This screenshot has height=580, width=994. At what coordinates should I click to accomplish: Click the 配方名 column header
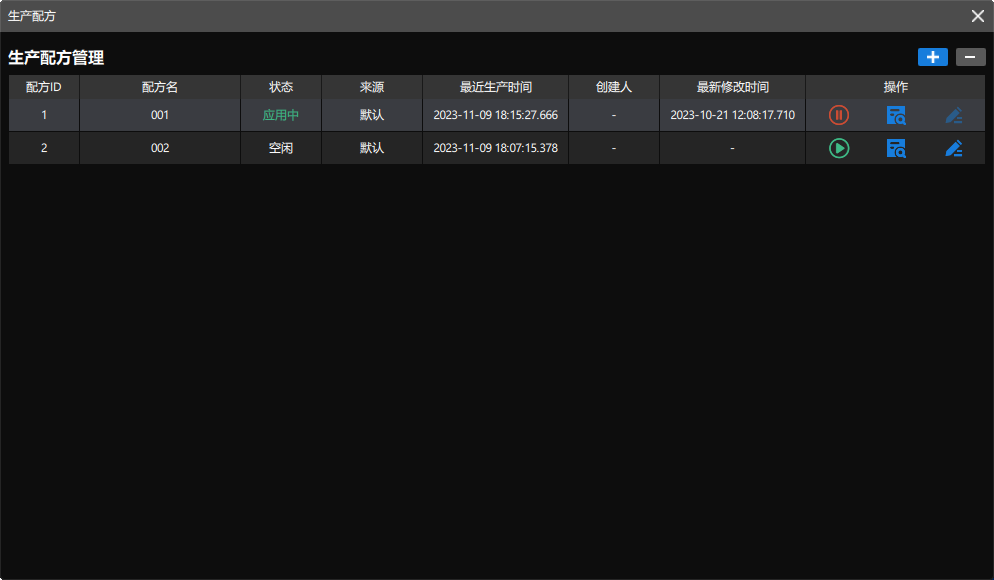[x=160, y=87]
